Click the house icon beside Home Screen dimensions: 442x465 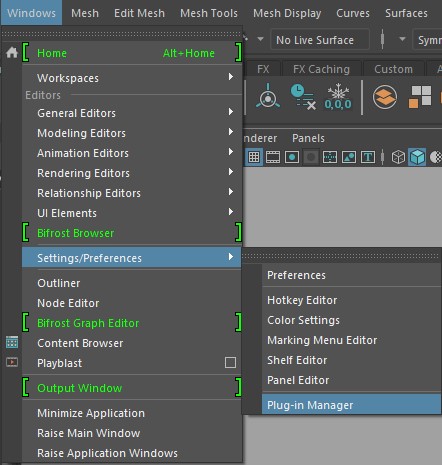click(12, 53)
